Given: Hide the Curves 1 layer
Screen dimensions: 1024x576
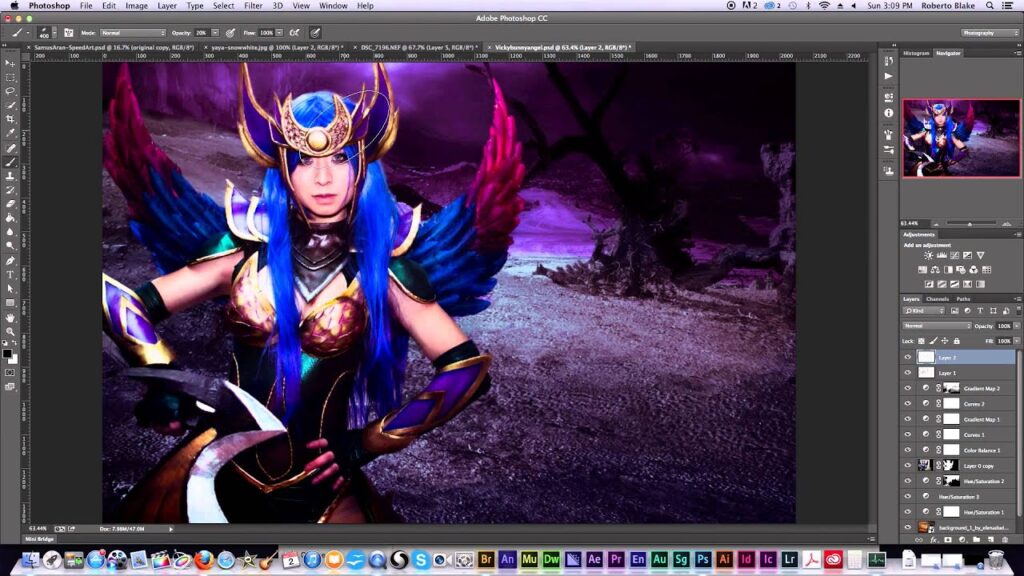Looking at the screenshot, I should click(907, 434).
